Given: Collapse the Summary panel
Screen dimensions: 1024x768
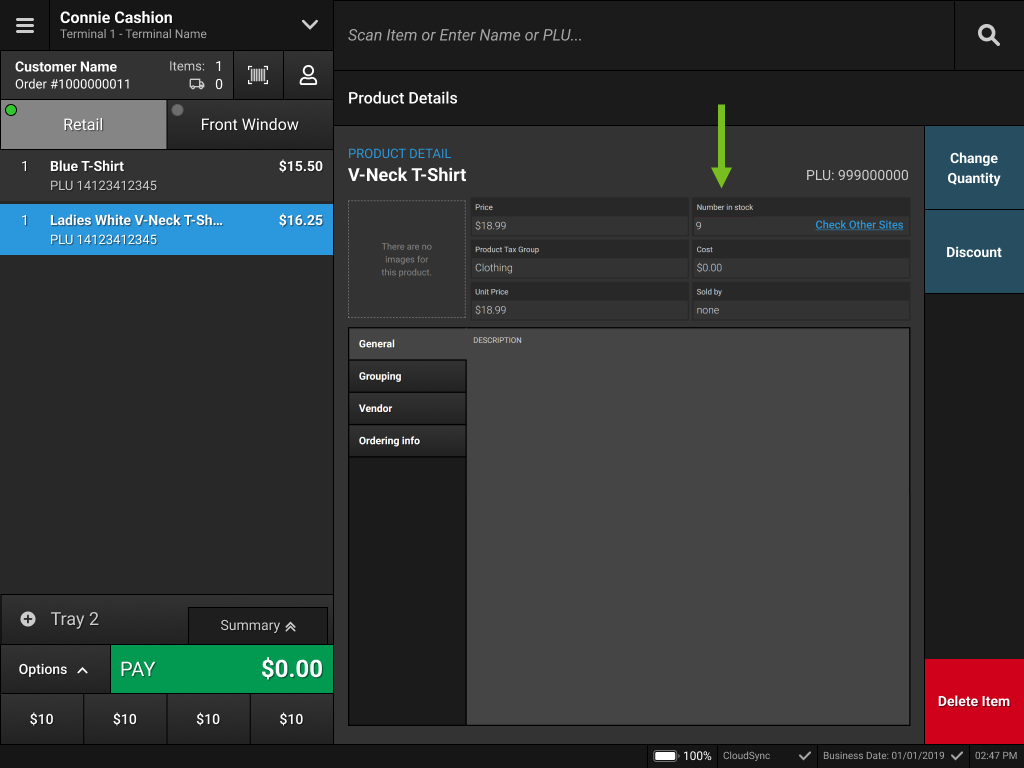Looking at the screenshot, I should (258, 625).
